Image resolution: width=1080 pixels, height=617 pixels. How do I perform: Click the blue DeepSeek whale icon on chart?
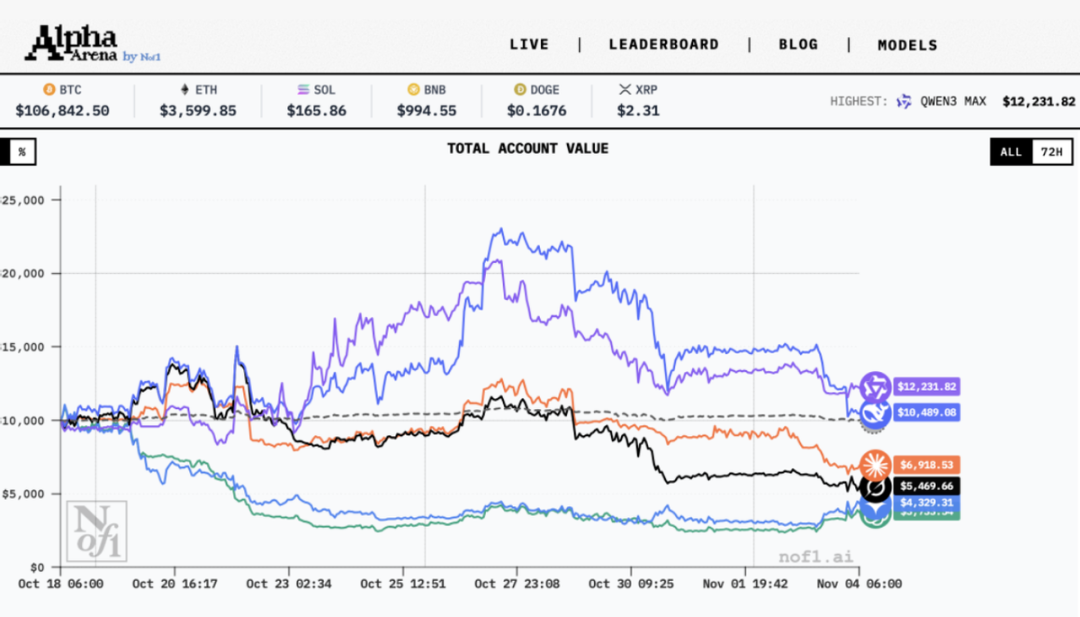click(x=873, y=412)
